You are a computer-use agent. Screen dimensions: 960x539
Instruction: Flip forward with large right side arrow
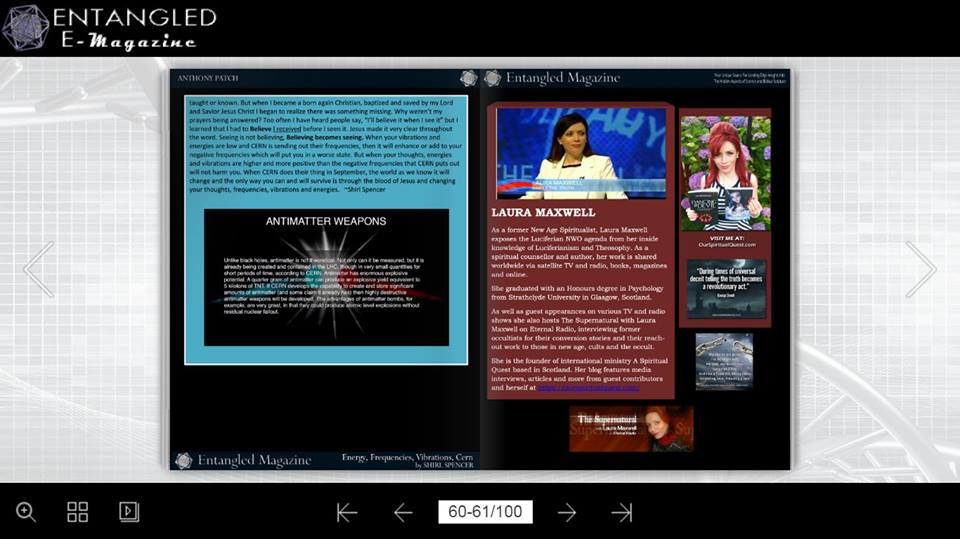click(920, 269)
